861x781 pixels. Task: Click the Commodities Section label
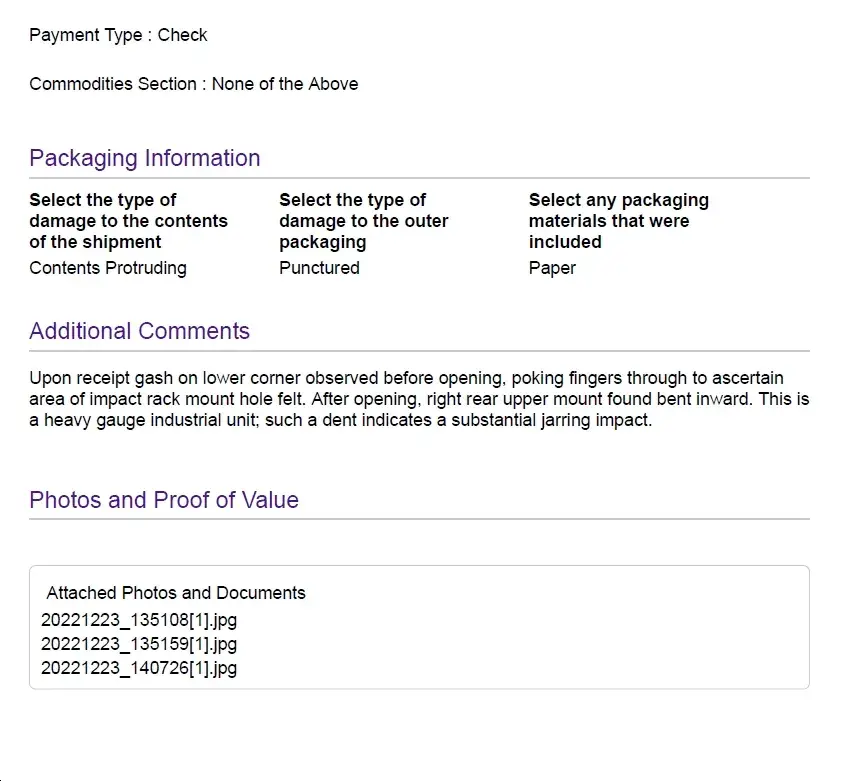coord(113,84)
